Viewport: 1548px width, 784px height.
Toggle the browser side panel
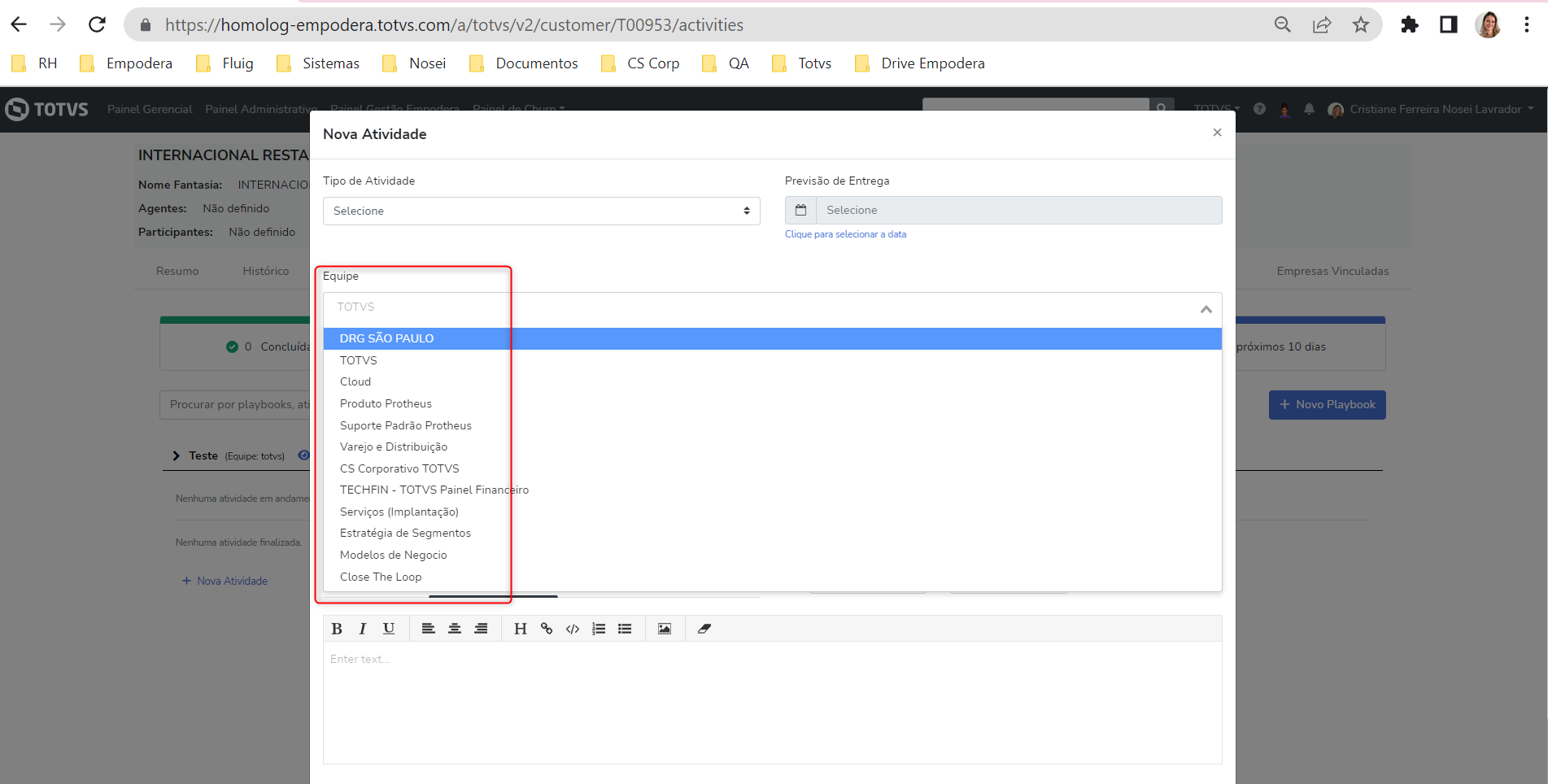1449,25
